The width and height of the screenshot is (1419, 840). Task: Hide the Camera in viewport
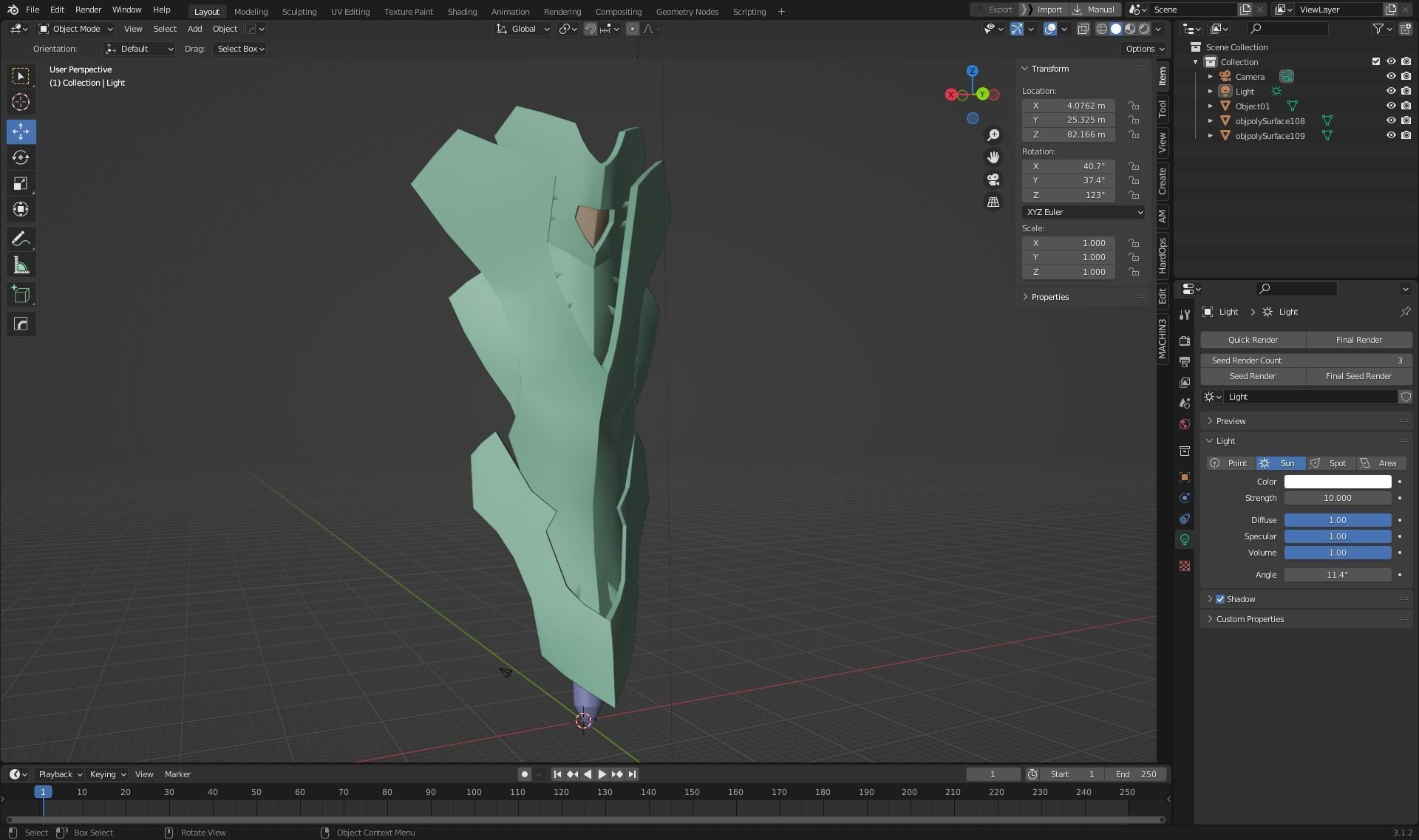coord(1390,77)
